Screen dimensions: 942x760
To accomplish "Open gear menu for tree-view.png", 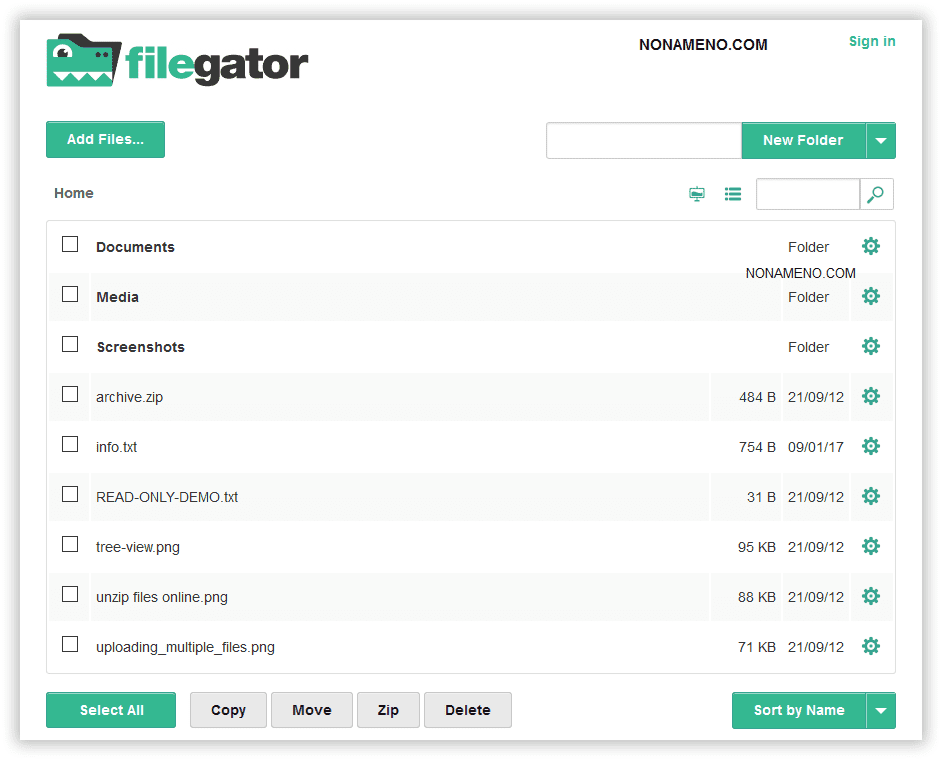I will point(871,546).
